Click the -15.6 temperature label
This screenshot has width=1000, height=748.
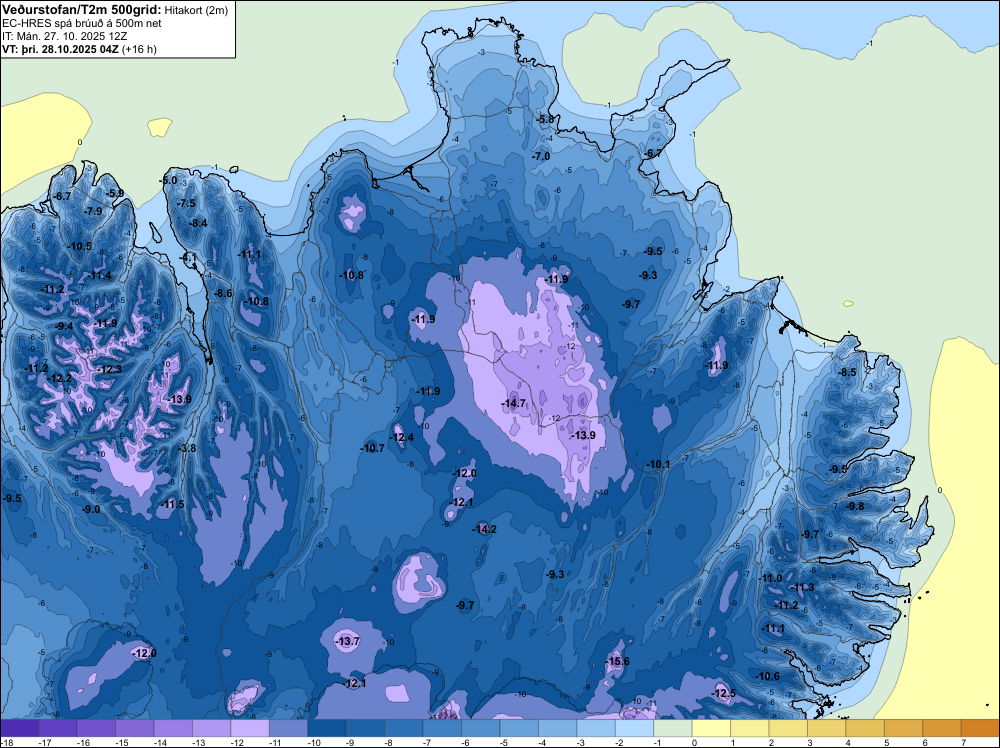(x=617, y=661)
